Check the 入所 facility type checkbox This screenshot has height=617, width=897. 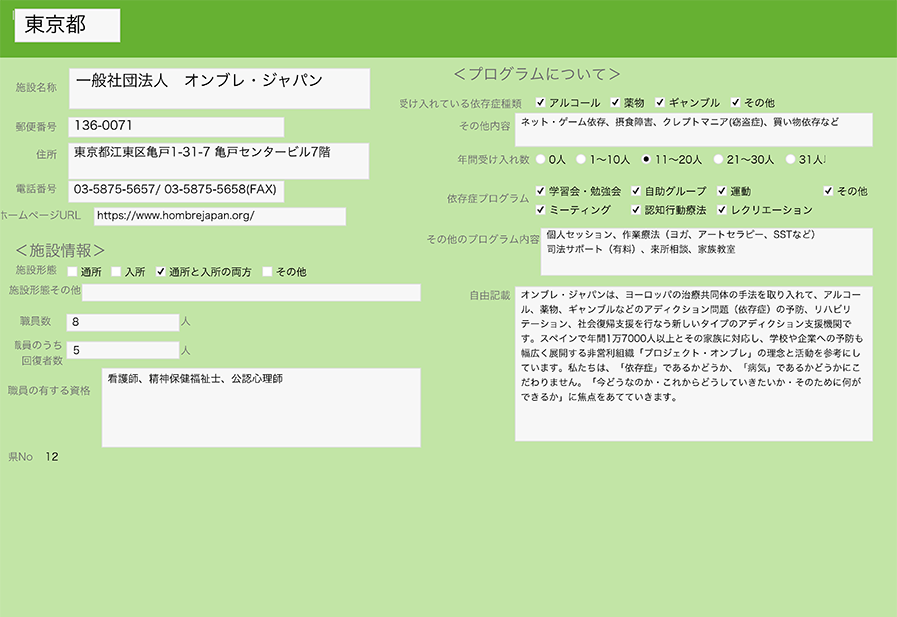point(117,271)
